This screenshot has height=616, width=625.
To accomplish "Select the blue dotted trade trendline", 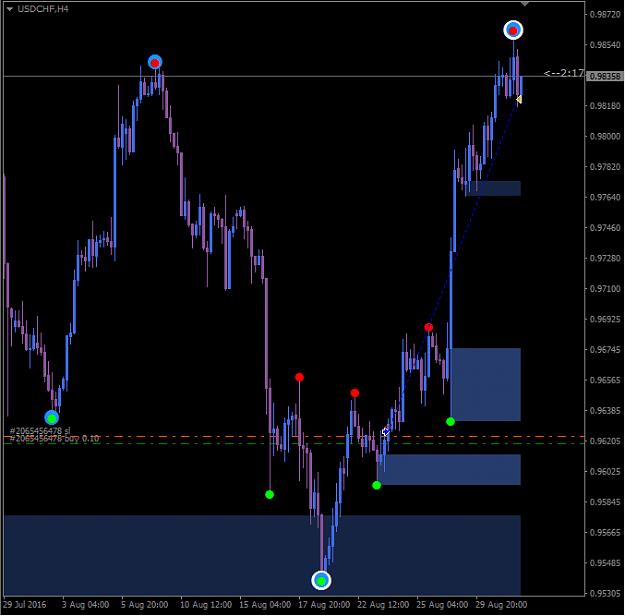I will [452, 266].
